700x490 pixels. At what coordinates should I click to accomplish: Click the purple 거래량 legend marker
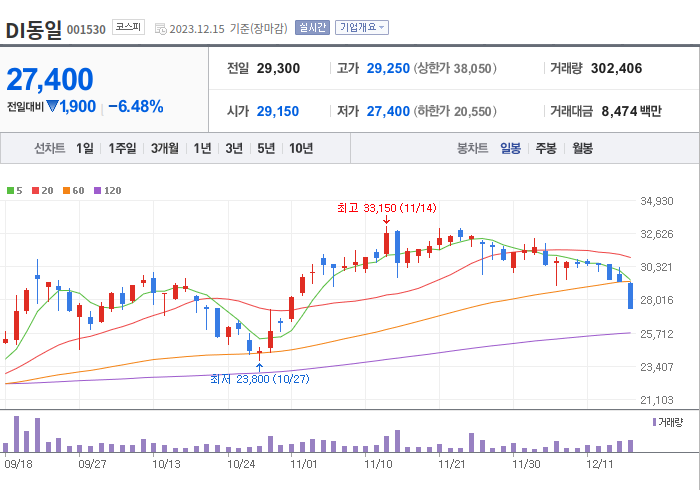coord(654,422)
